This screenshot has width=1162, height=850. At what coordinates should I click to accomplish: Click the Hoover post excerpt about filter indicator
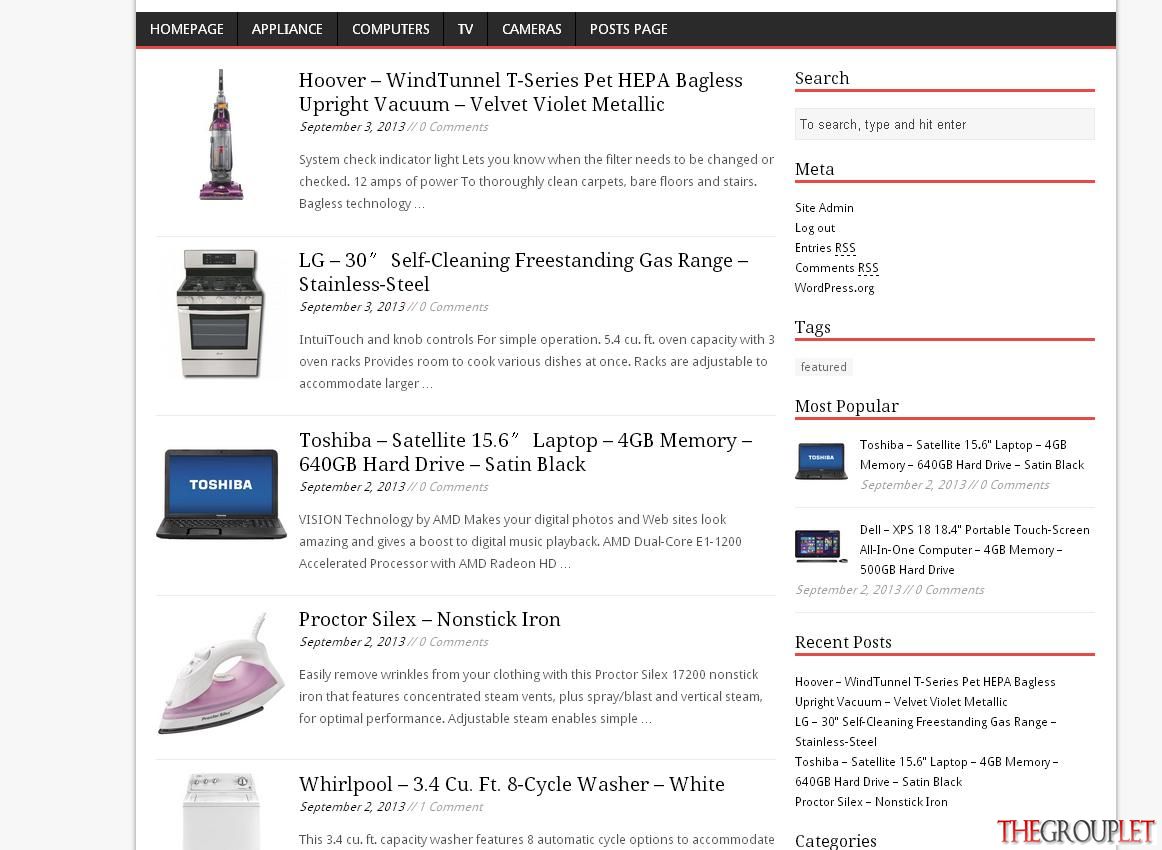point(536,182)
